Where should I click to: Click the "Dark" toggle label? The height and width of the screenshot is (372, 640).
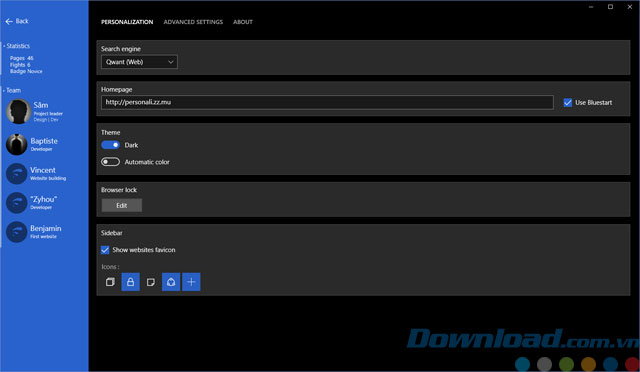pyautogui.click(x=131, y=145)
